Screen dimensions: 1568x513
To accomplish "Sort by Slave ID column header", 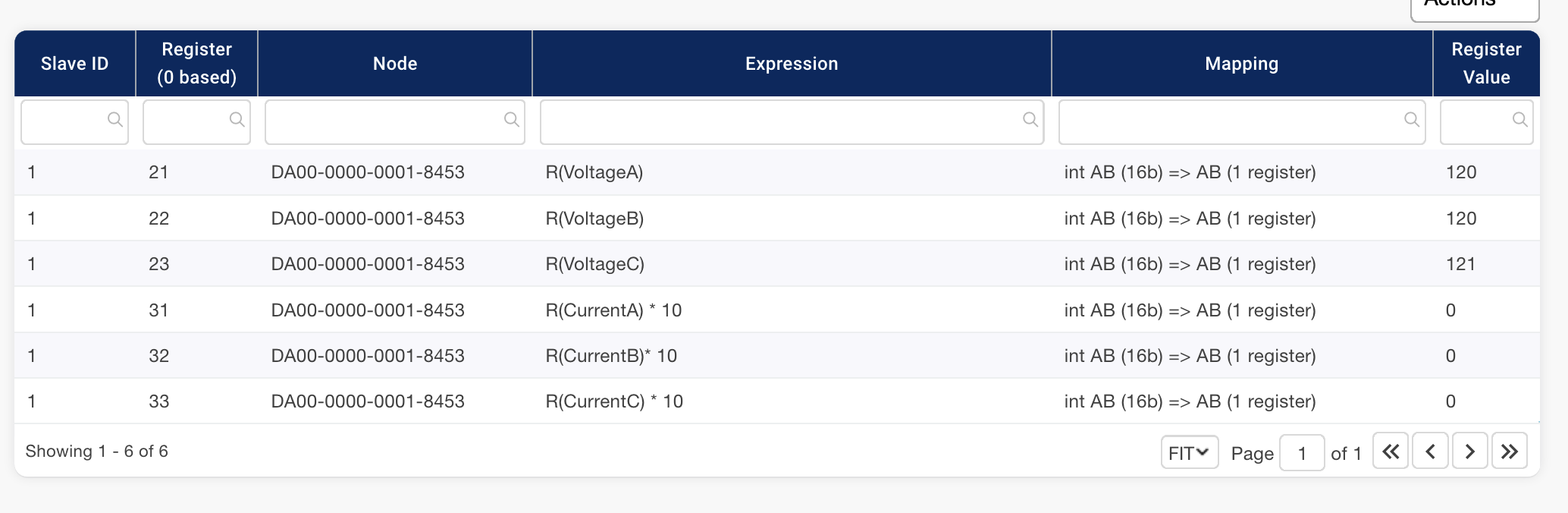I will pyautogui.click(x=74, y=64).
